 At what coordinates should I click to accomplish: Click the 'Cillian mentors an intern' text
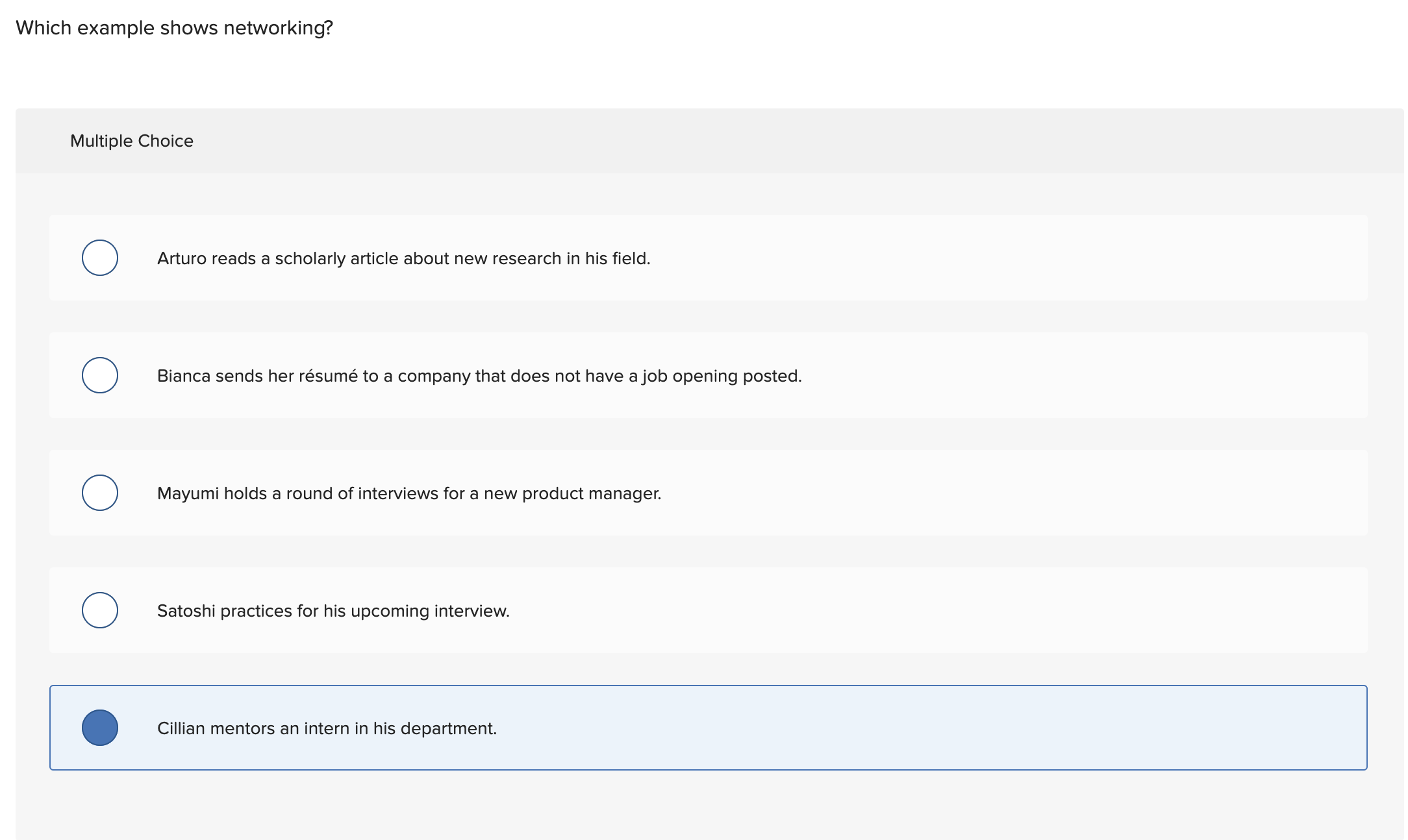(x=327, y=728)
